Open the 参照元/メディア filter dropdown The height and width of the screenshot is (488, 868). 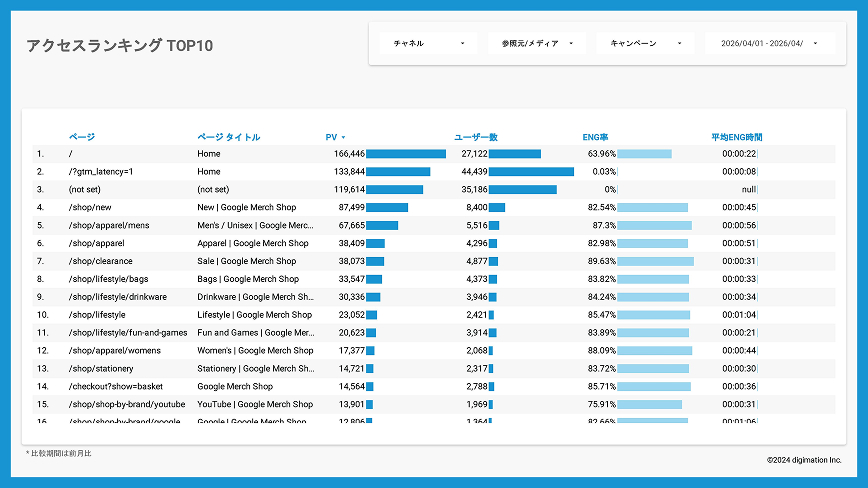(536, 43)
